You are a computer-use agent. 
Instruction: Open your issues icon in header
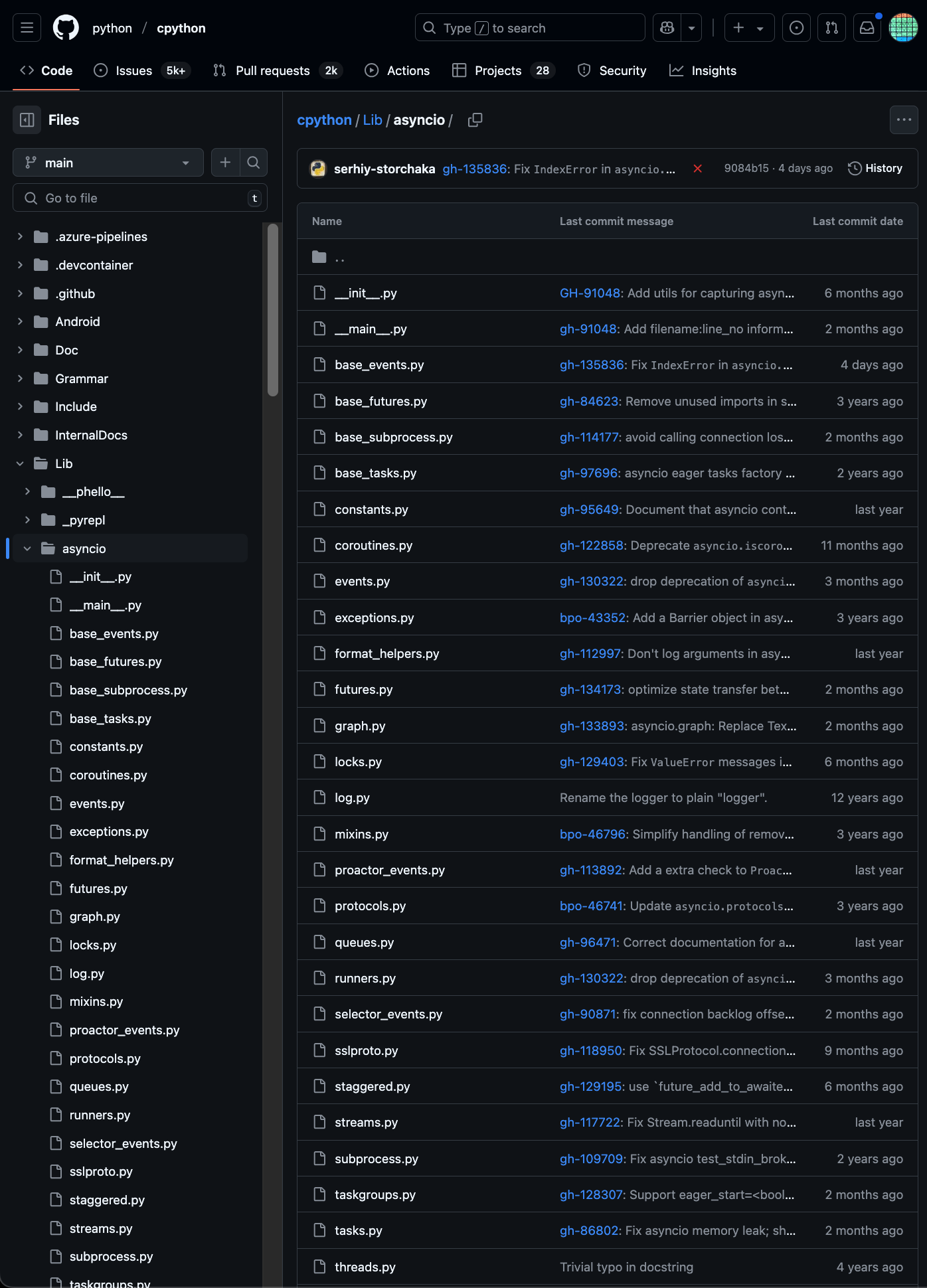(x=796, y=28)
